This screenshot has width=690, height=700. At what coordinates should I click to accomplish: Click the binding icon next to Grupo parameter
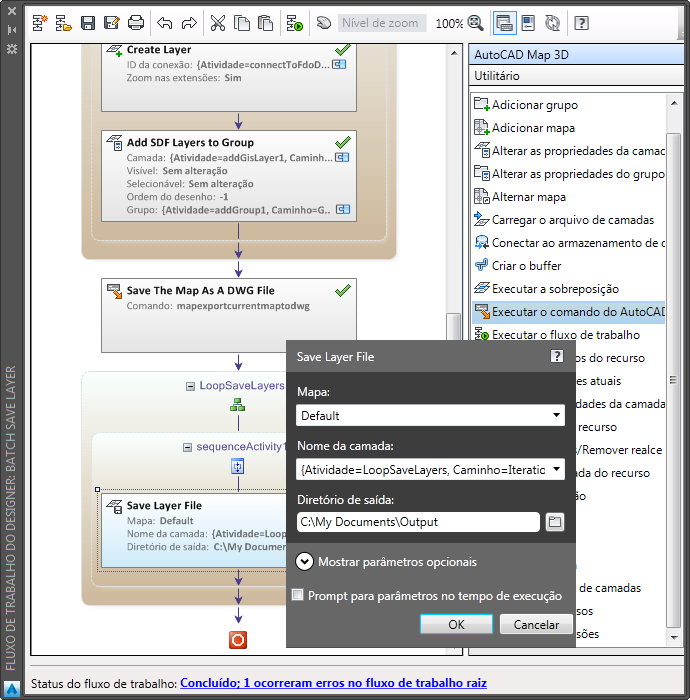pos(343,209)
